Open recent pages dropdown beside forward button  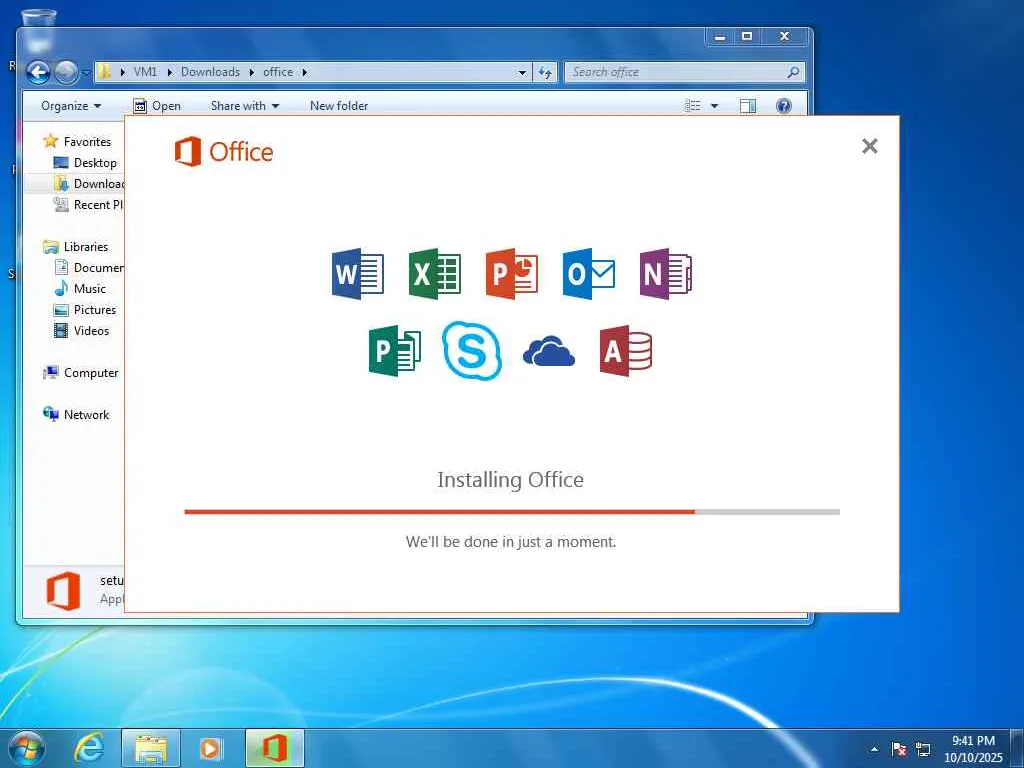point(86,72)
